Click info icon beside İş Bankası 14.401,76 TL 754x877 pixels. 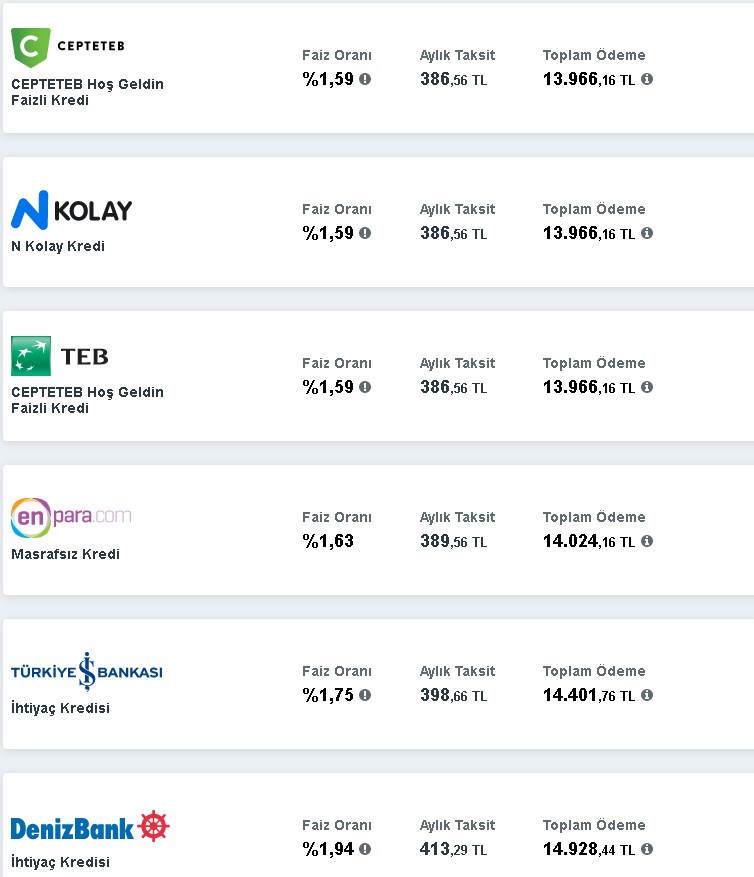tap(647, 695)
